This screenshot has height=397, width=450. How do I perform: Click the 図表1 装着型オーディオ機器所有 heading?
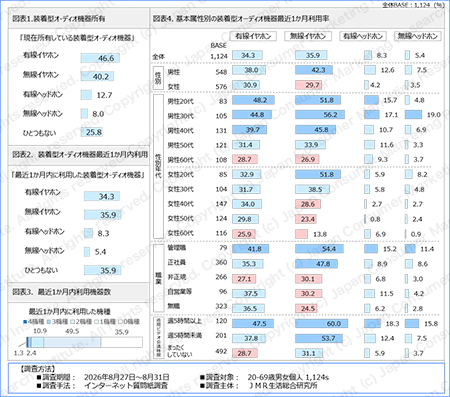59,19
